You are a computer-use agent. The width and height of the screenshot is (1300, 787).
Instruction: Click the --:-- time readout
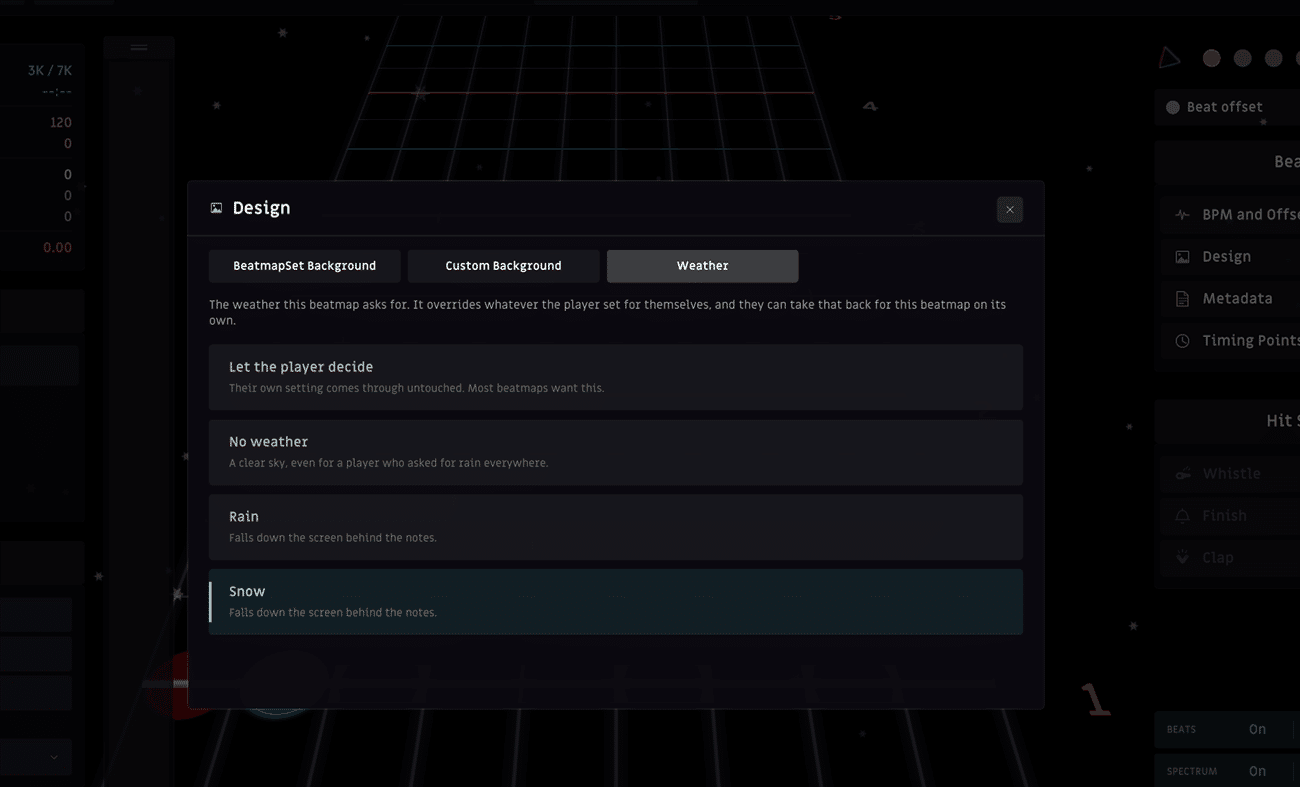click(57, 92)
